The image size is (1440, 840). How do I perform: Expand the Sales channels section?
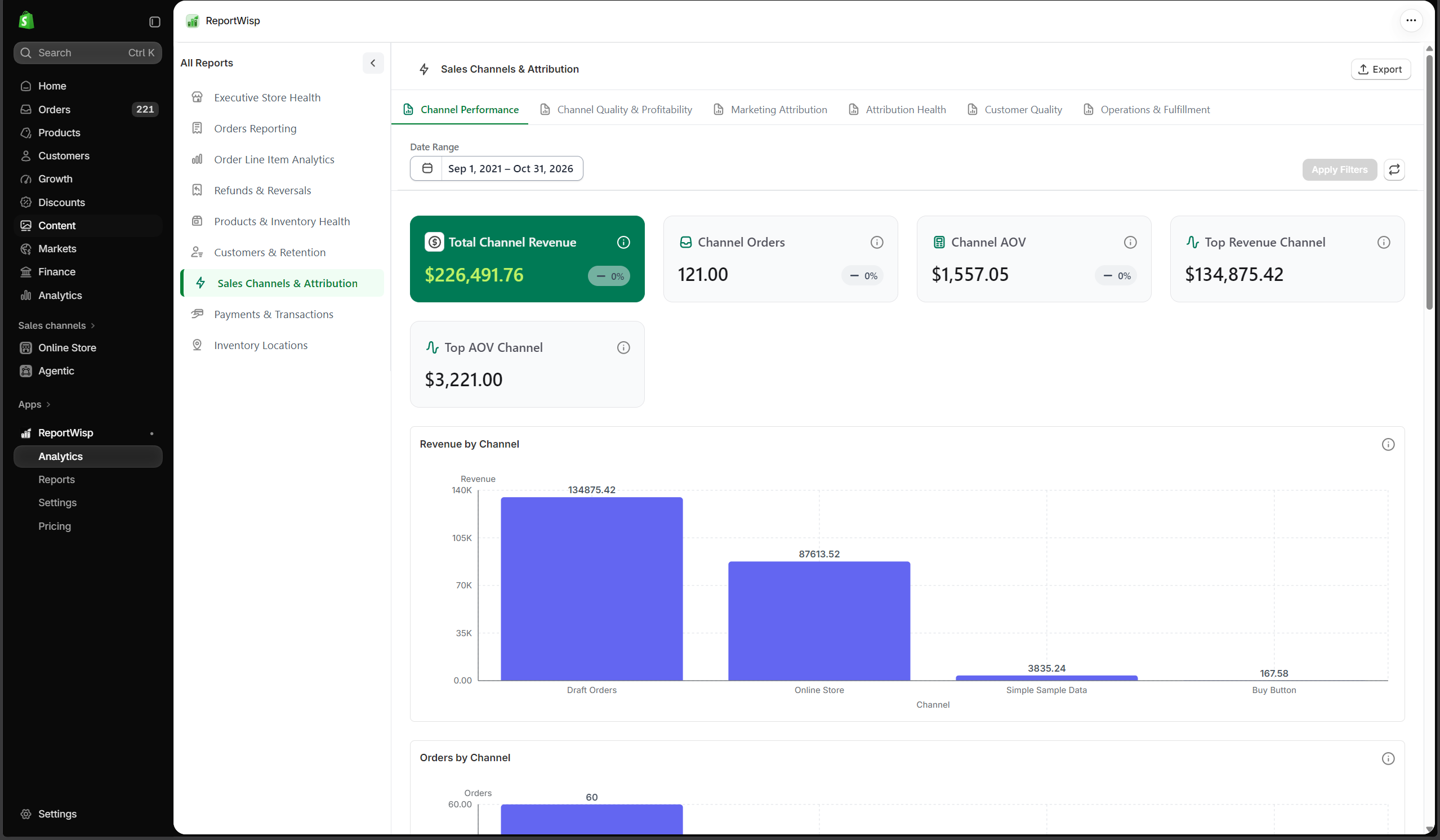[56, 325]
